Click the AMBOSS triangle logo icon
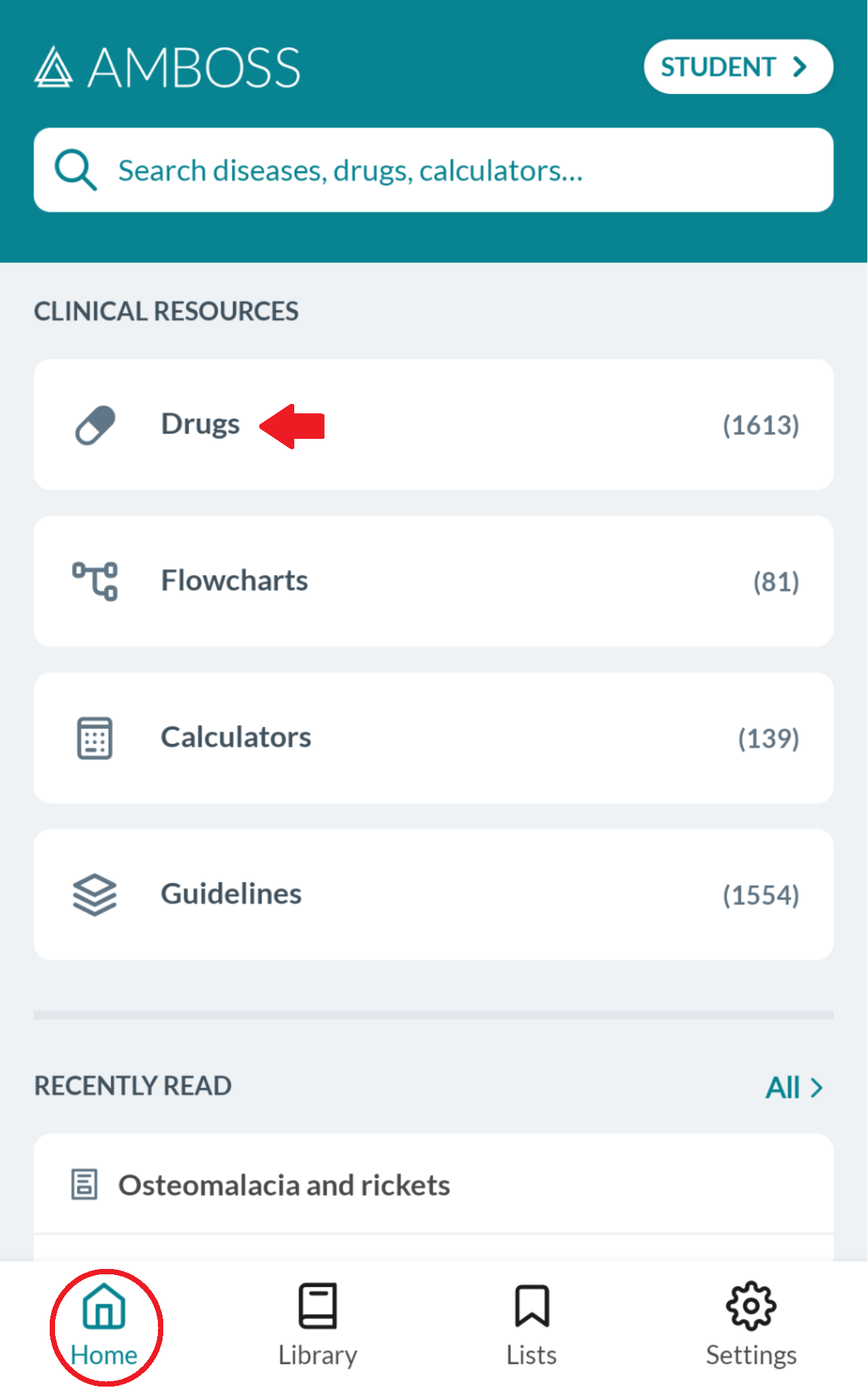 click(x=53, y=67)
